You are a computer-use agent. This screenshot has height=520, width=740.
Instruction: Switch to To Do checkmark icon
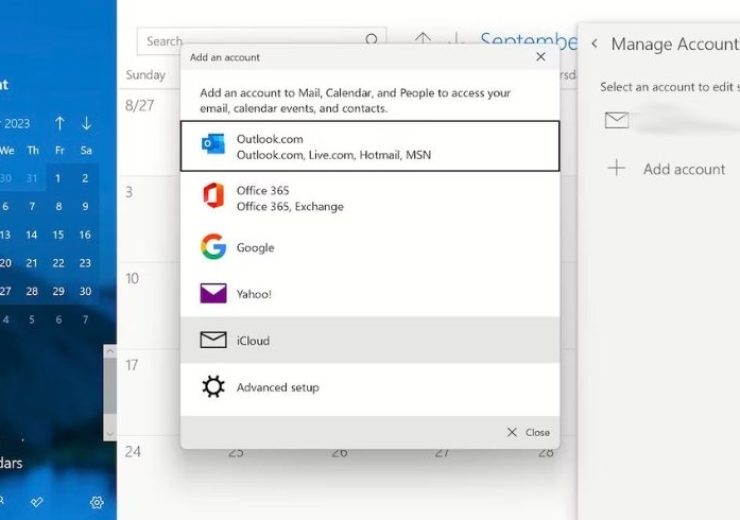(x=37, y=503)
